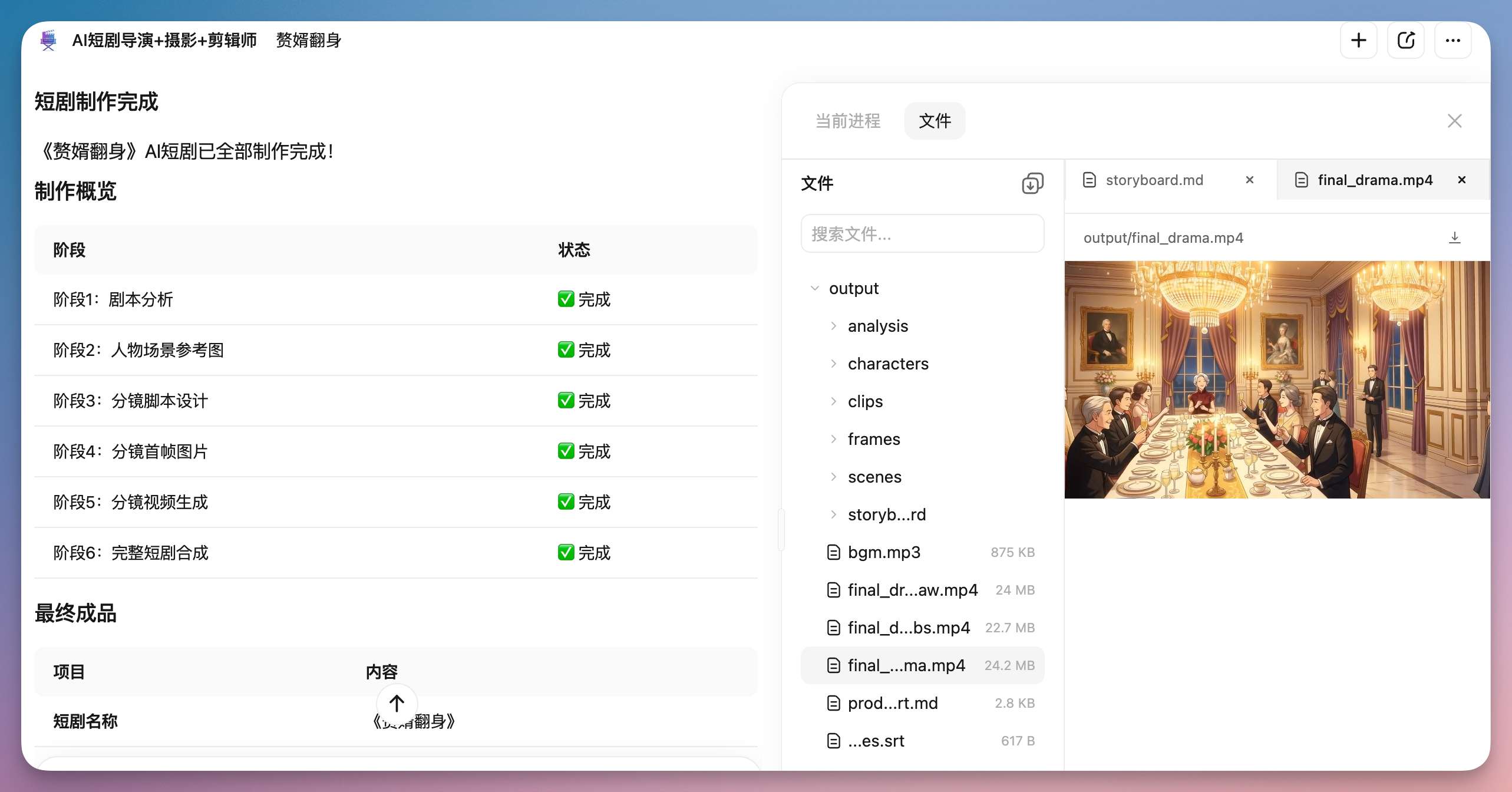The image size is (1512, 792).
Task: Open the share icon in header
Action: pyautogui.click(x=1406, y=40)
